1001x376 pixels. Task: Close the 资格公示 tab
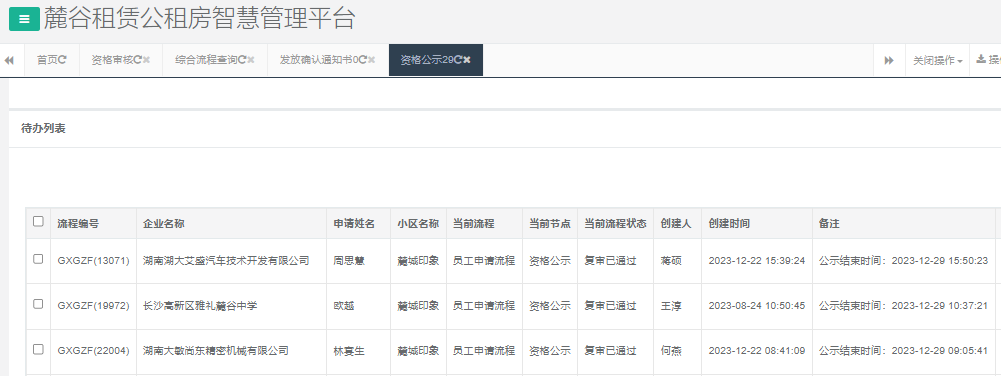[x=467, y=60]
